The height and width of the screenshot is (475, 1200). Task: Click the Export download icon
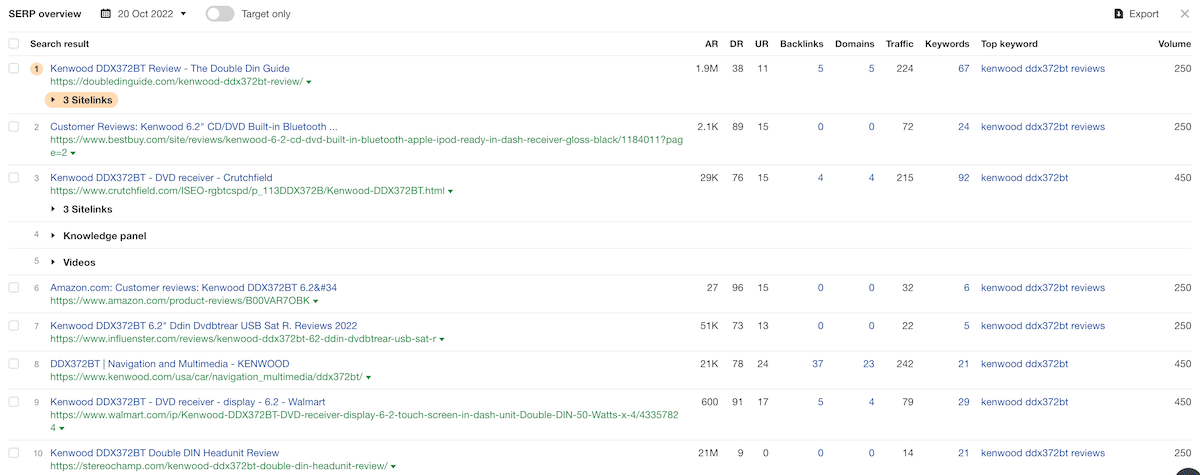point(1119,14)
